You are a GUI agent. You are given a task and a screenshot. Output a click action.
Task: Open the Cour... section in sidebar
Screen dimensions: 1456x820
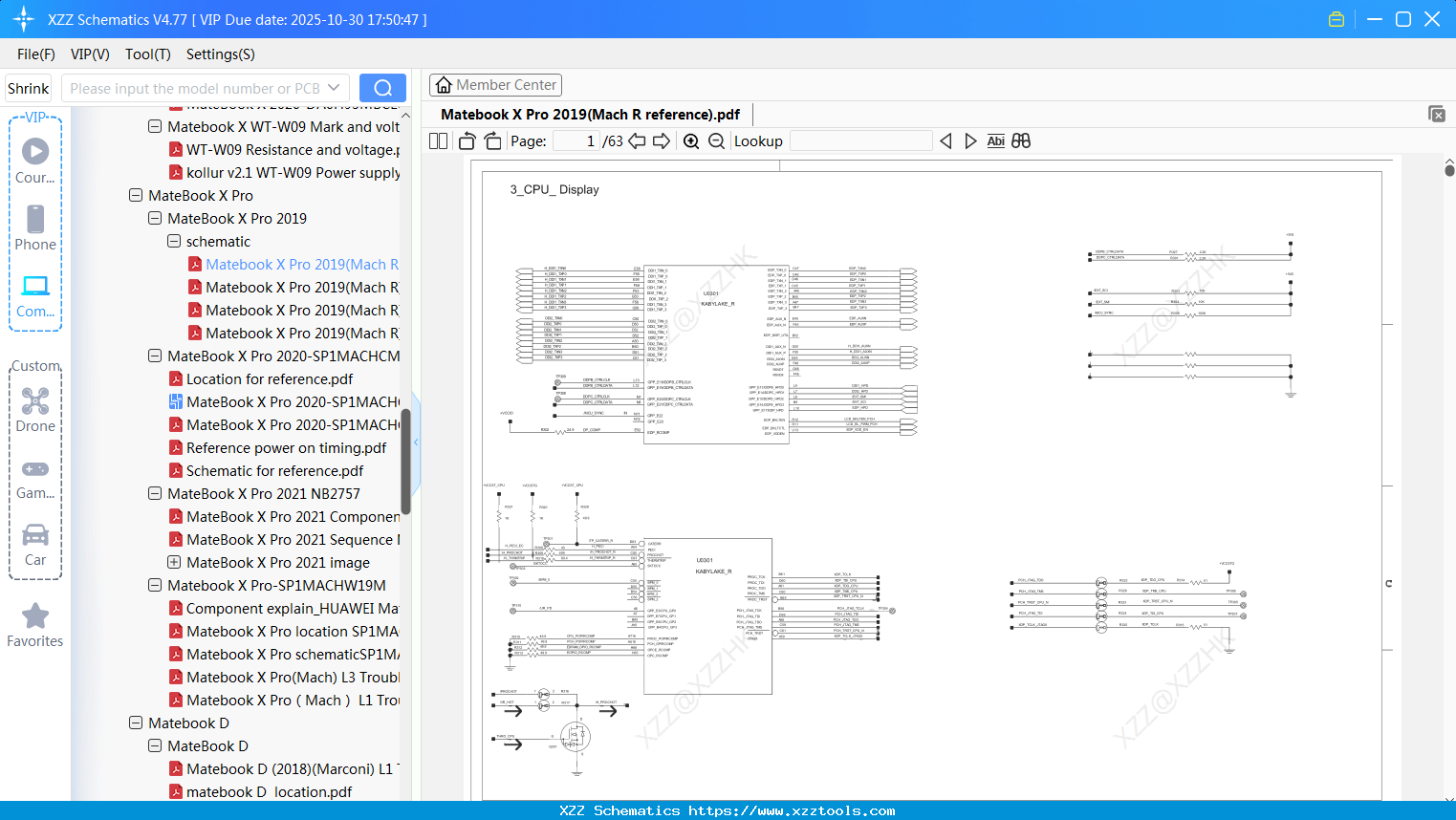coord(35,161)
